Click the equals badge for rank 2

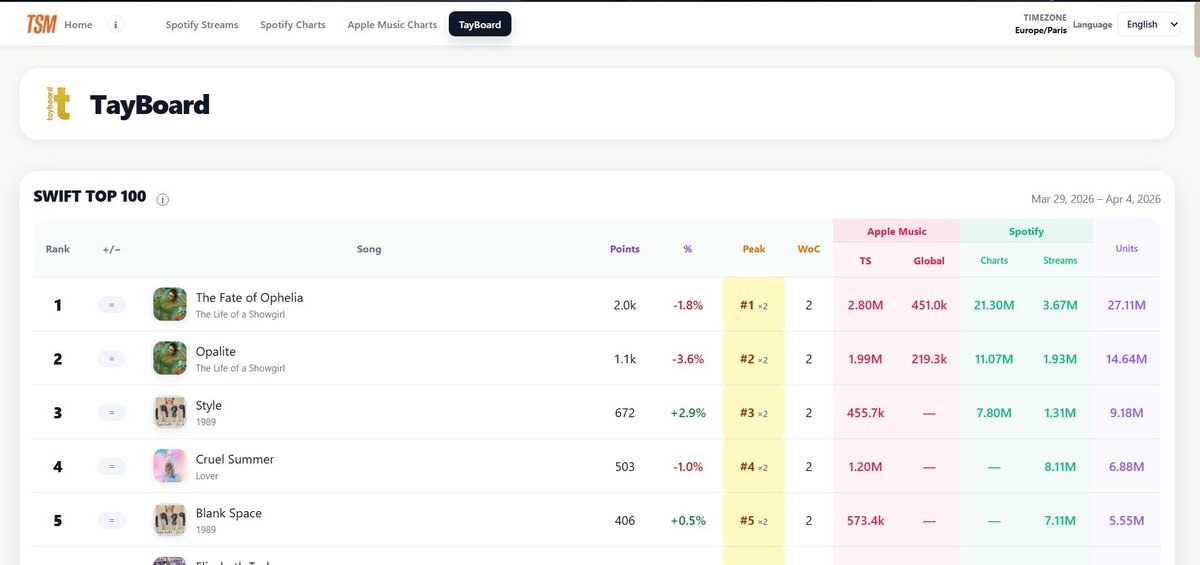(112, 359)
